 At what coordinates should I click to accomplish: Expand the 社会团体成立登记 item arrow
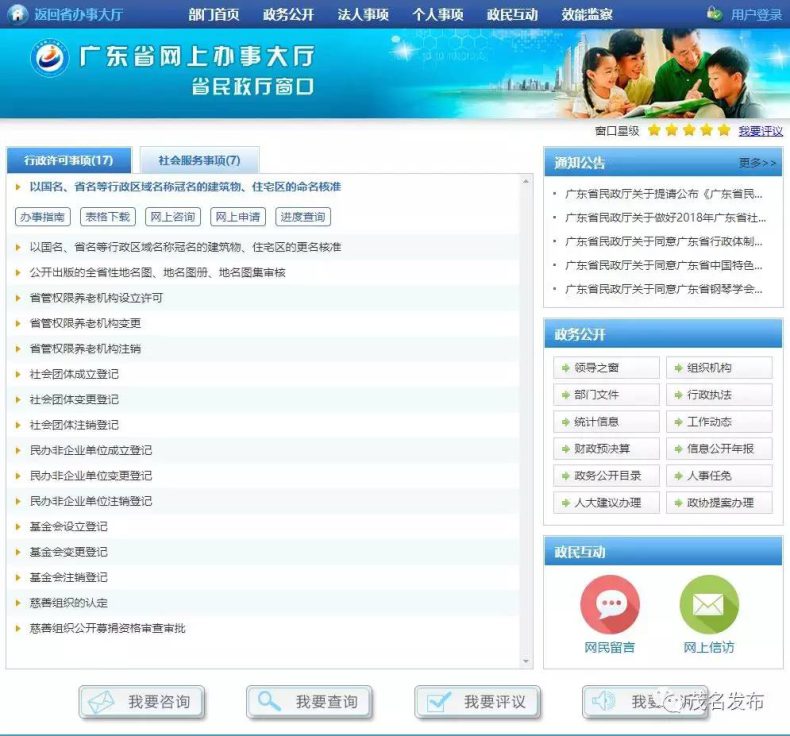[x=18, y=374]
